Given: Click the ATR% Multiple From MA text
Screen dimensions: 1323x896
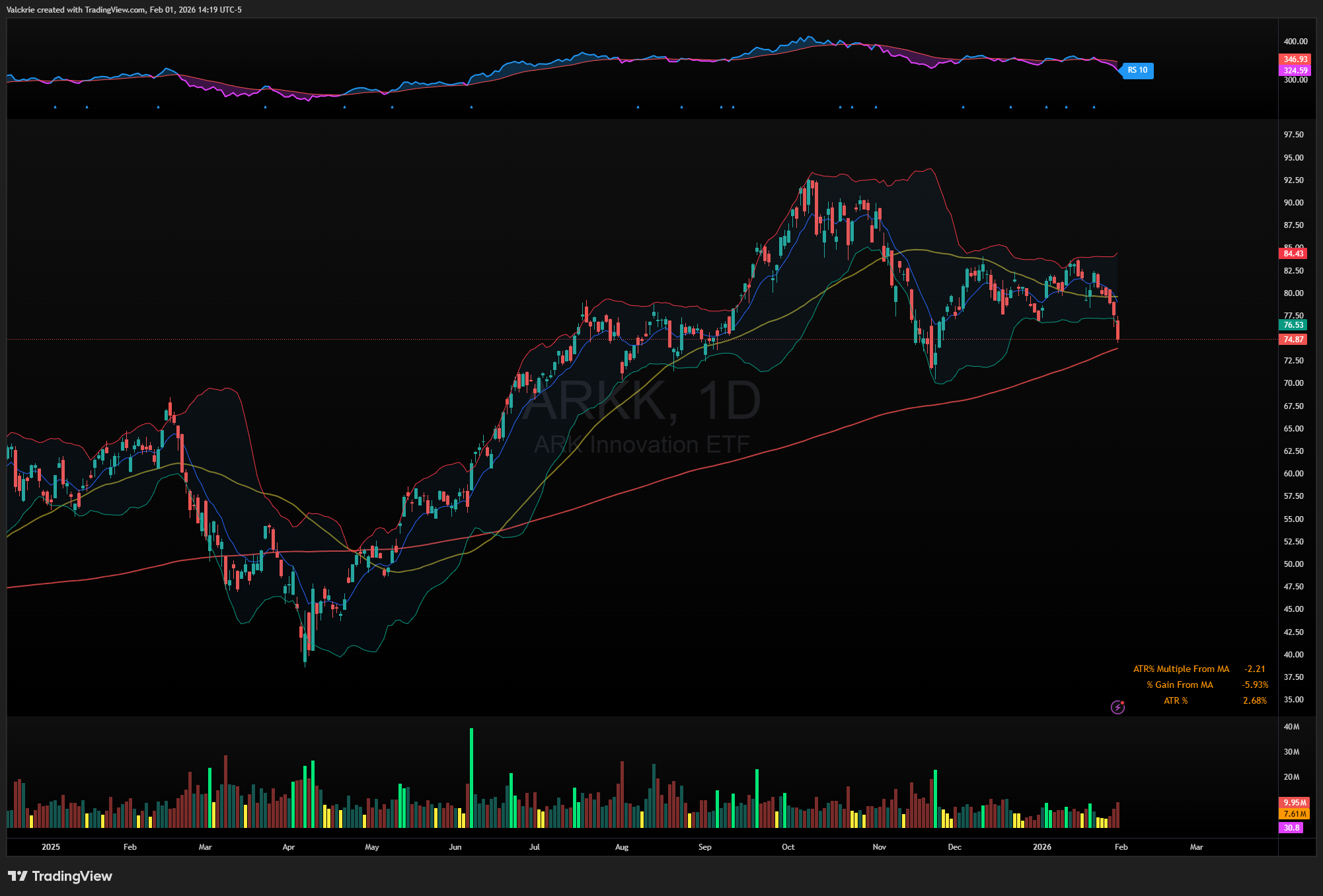Looking at the screenshot, I should tap(1181, 669).
